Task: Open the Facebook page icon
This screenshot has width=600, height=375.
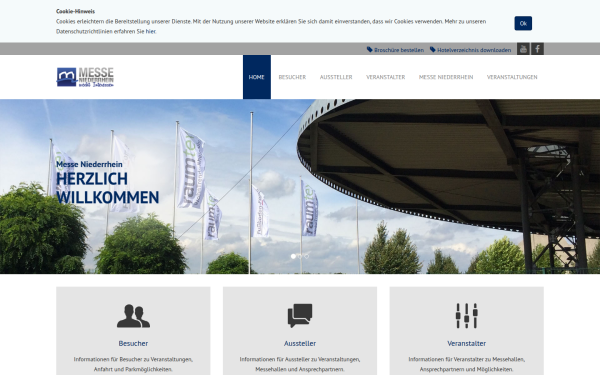Action: [x=537, y=49]
